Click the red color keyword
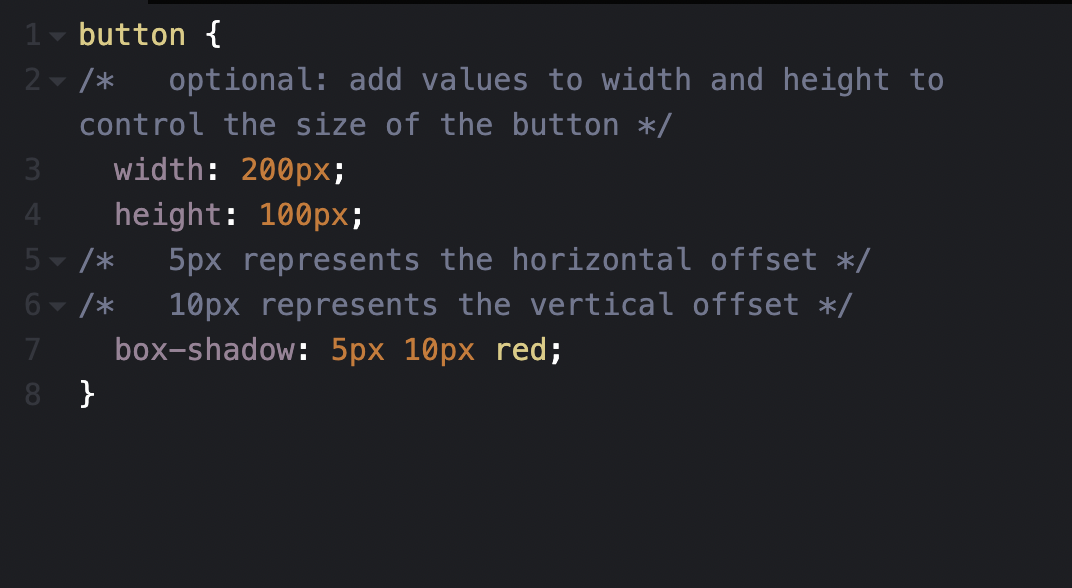This screenshot has height=588, width=1072. [522, 350]
